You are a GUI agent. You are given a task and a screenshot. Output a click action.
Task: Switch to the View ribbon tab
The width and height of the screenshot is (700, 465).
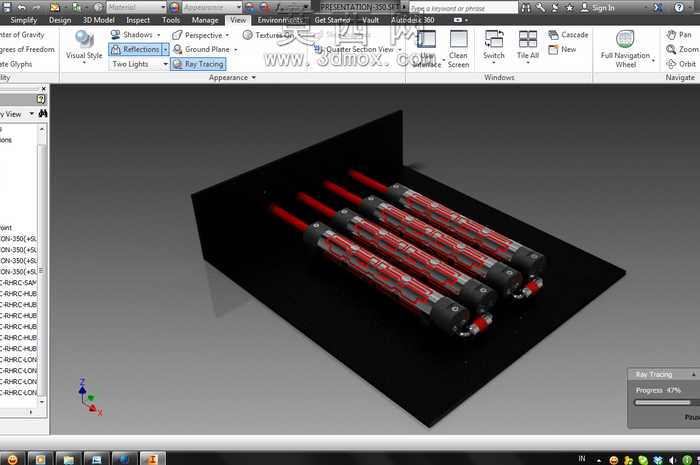tap(238, 20)
